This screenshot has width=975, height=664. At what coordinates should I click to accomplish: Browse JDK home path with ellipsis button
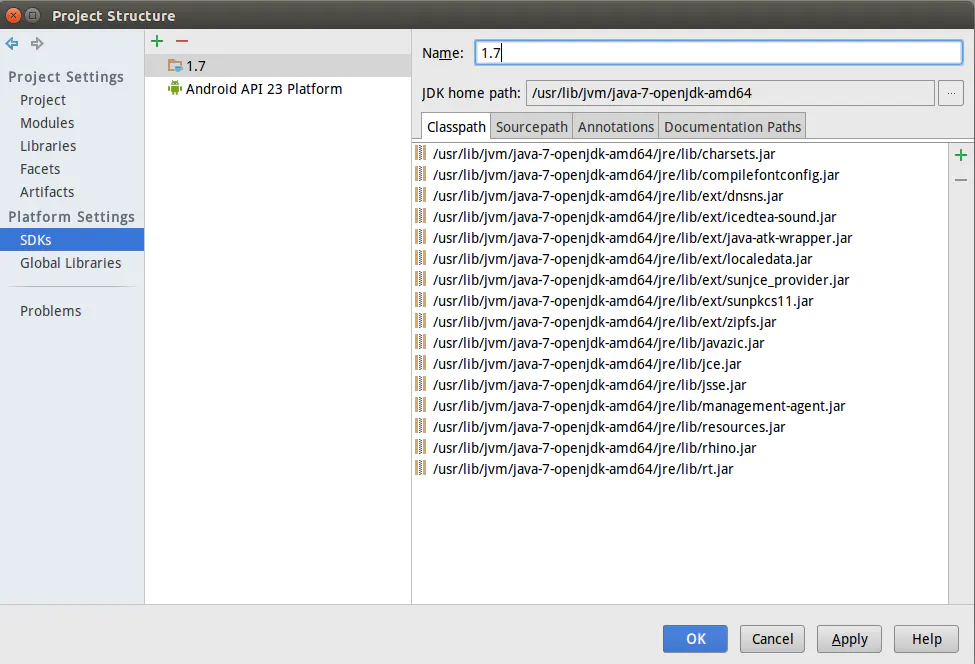coord(951,93)
